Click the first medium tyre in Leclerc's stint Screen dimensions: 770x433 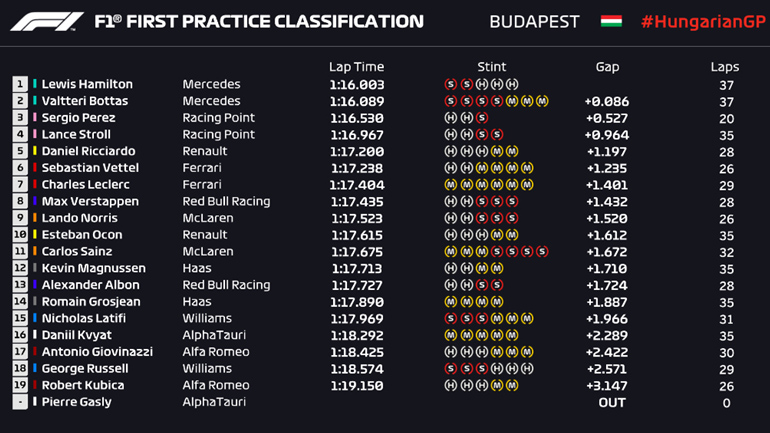(450, 185)
